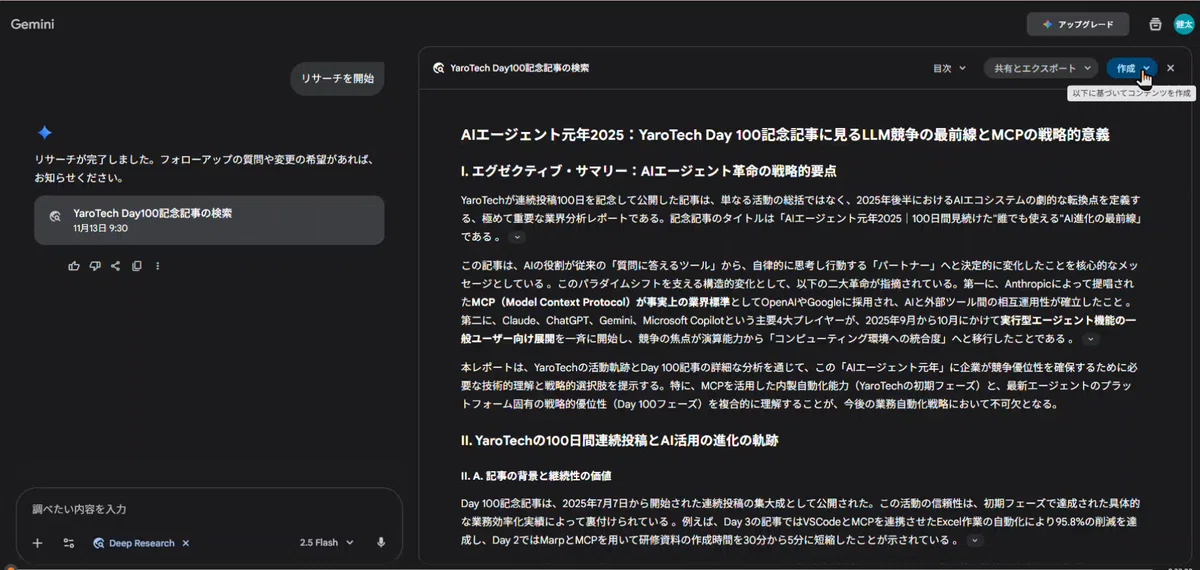
Task: Click the thumbs down icon under the response
Action: pos(95,266)
